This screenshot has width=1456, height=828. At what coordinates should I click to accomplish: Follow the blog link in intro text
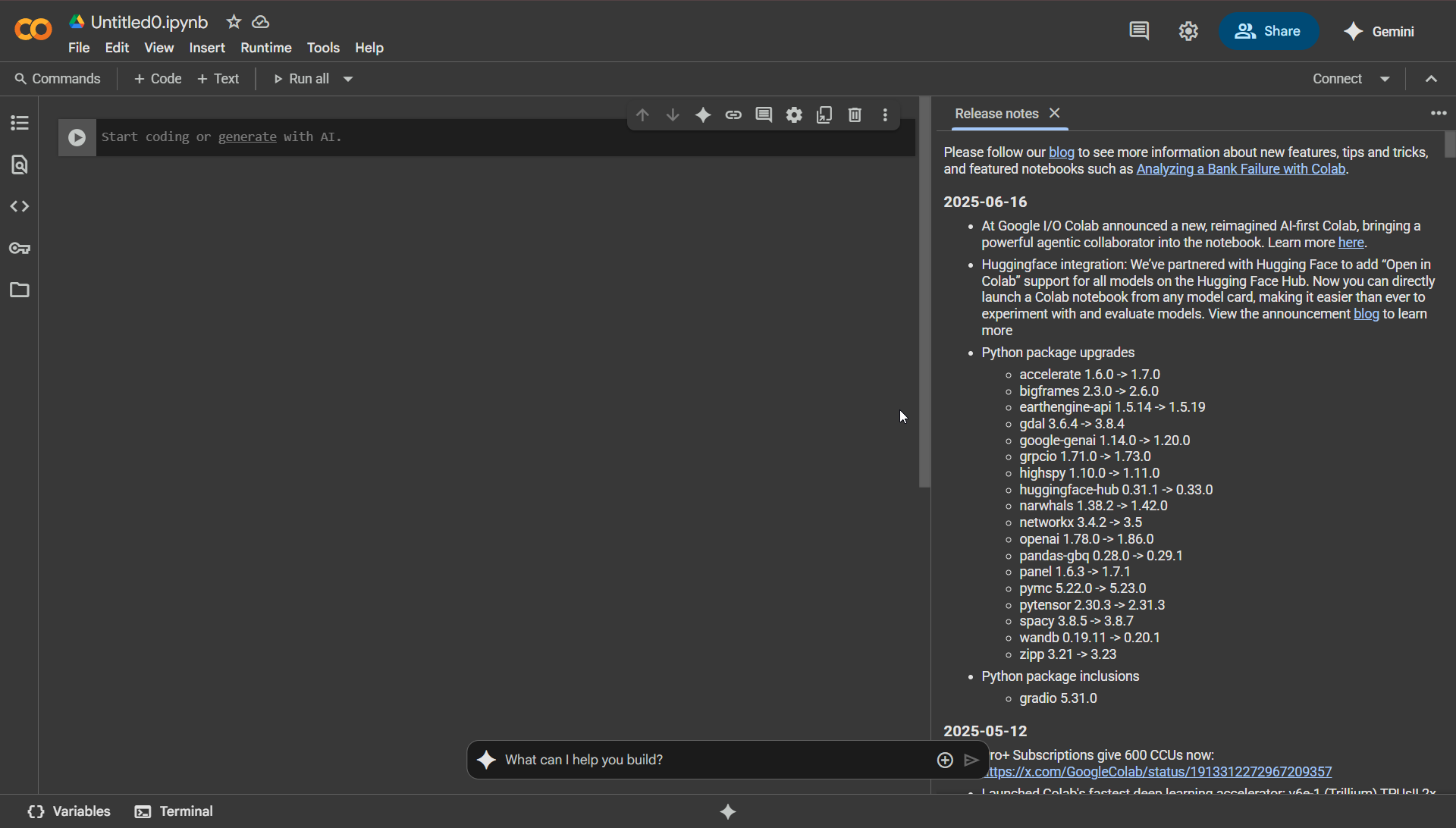coord(1061,152)
